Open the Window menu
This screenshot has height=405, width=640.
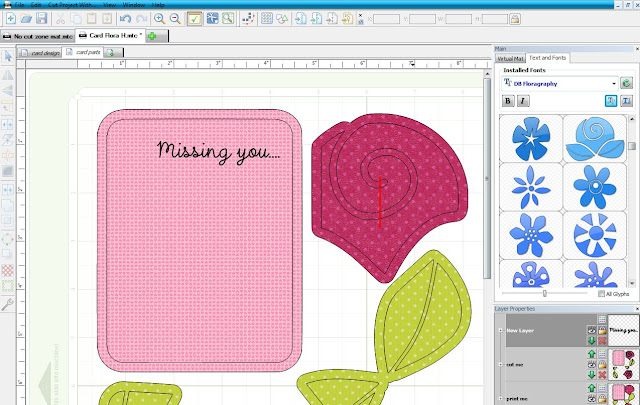134,5
